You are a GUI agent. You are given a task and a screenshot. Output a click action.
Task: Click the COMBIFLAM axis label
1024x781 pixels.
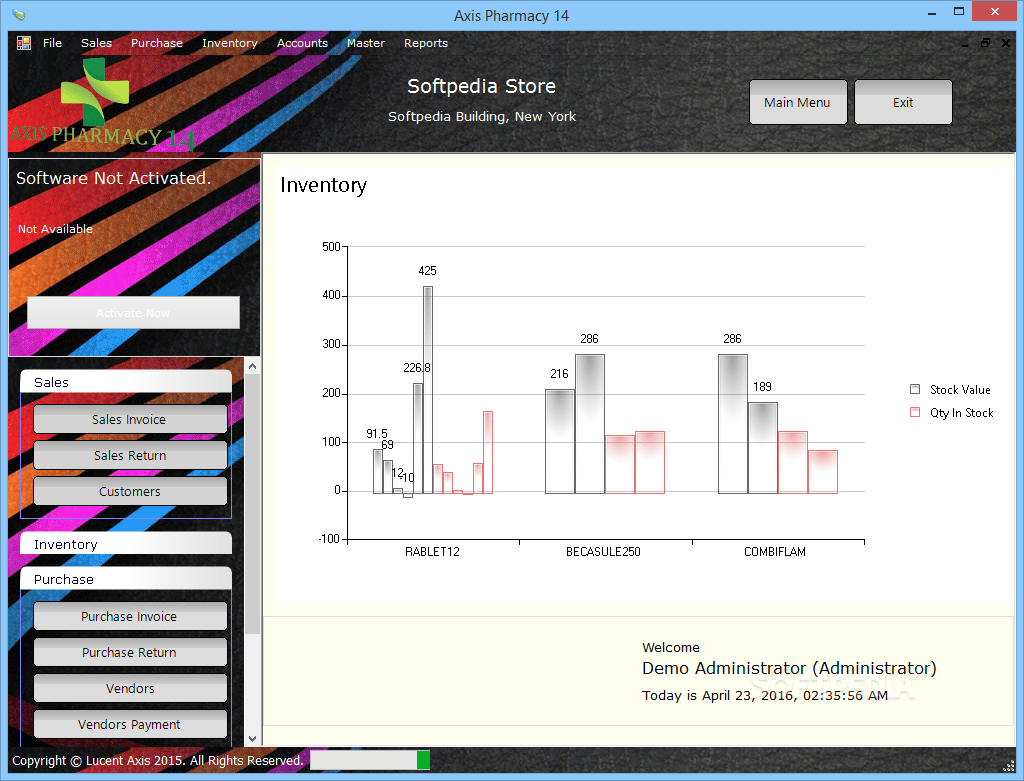point(775,552)
